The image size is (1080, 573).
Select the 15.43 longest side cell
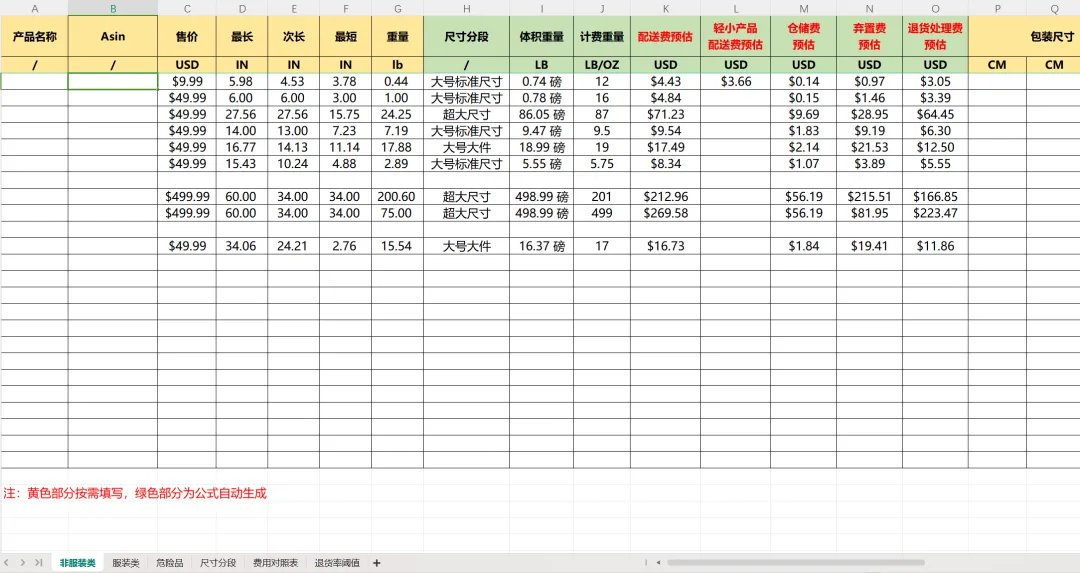click(x=242, y=164)
